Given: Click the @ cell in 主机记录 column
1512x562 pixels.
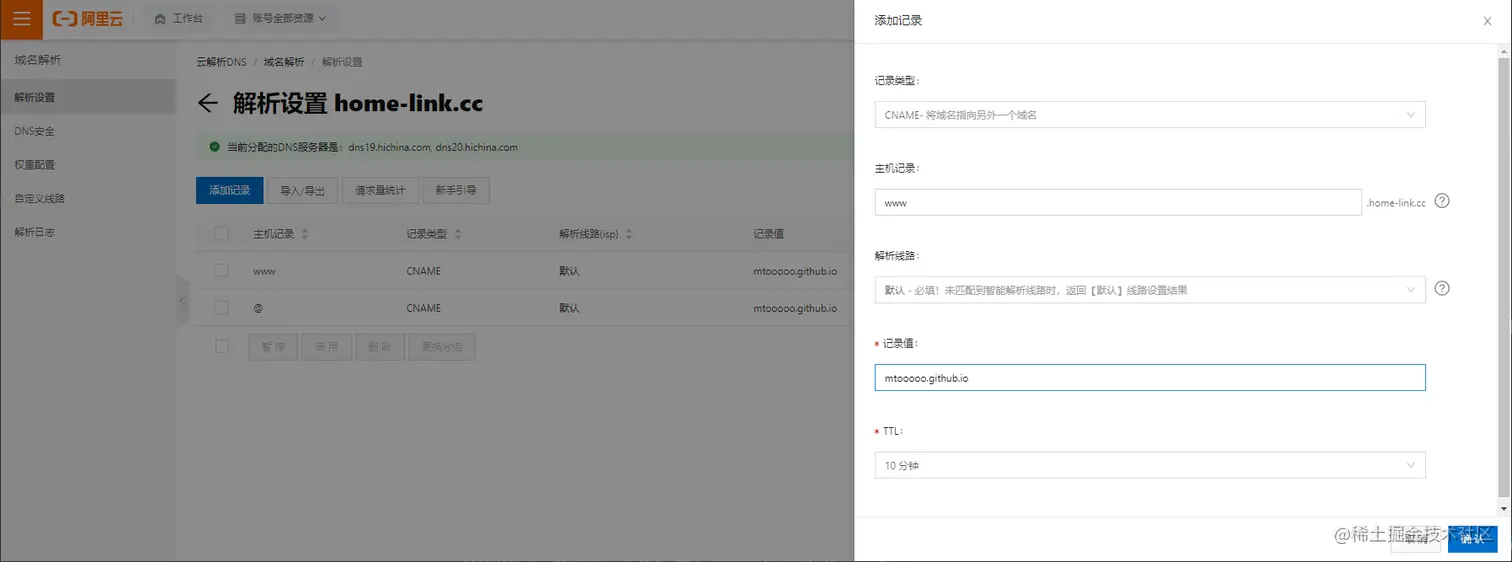Looking at the screenshot, I should point(258,308).
